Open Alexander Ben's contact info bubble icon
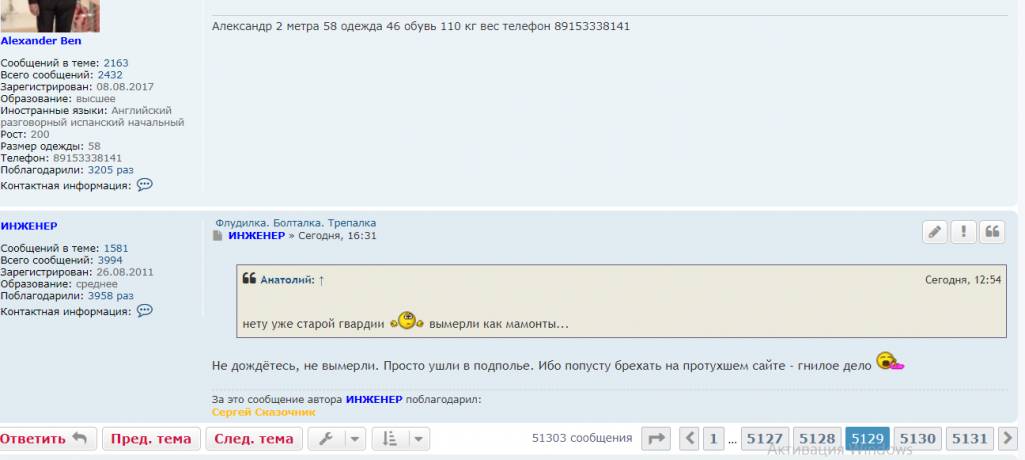The width and height of the screenshot is (1025, 460). click(x=145, y=185)
